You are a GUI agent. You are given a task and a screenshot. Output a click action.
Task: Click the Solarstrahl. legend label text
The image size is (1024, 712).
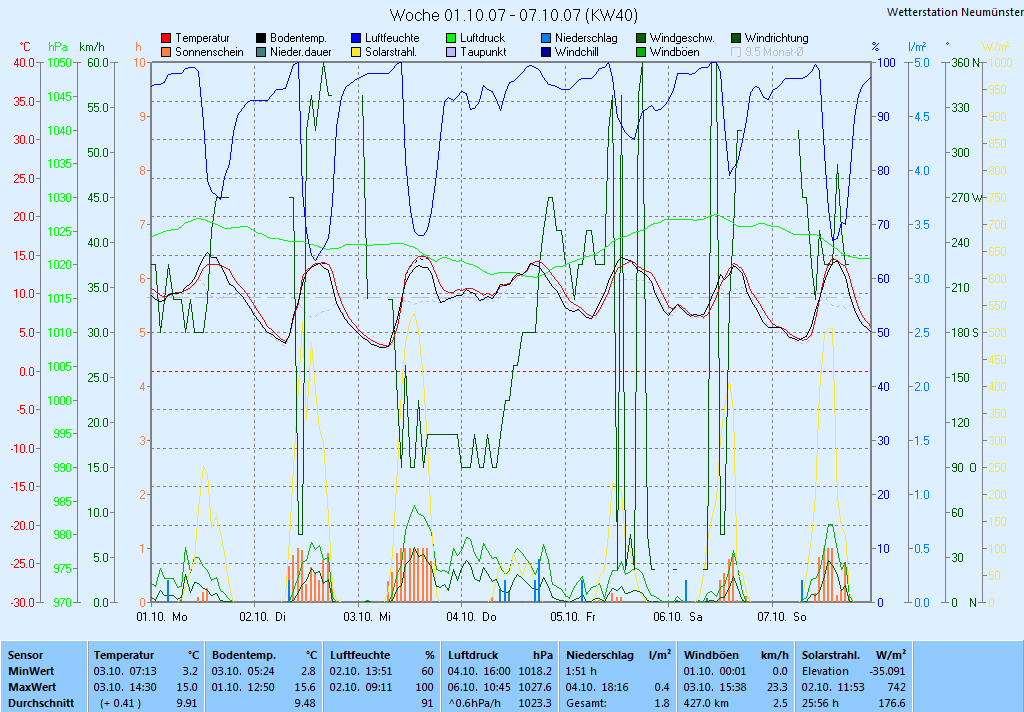click(x=391, y=52)
